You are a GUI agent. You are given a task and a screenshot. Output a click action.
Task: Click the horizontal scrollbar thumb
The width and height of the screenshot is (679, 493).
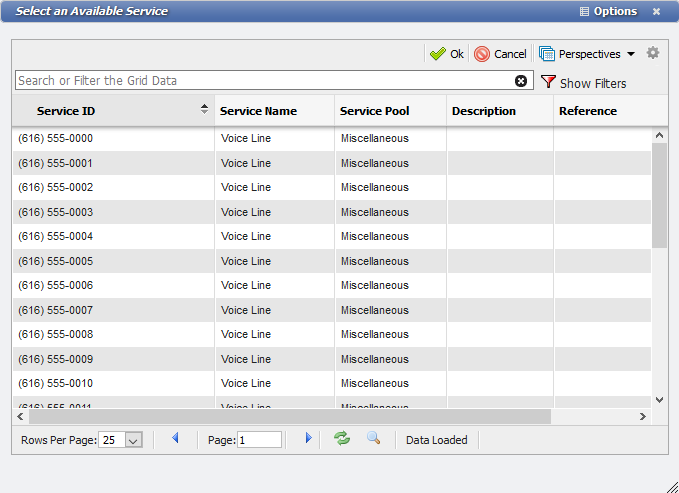point(285,416)
